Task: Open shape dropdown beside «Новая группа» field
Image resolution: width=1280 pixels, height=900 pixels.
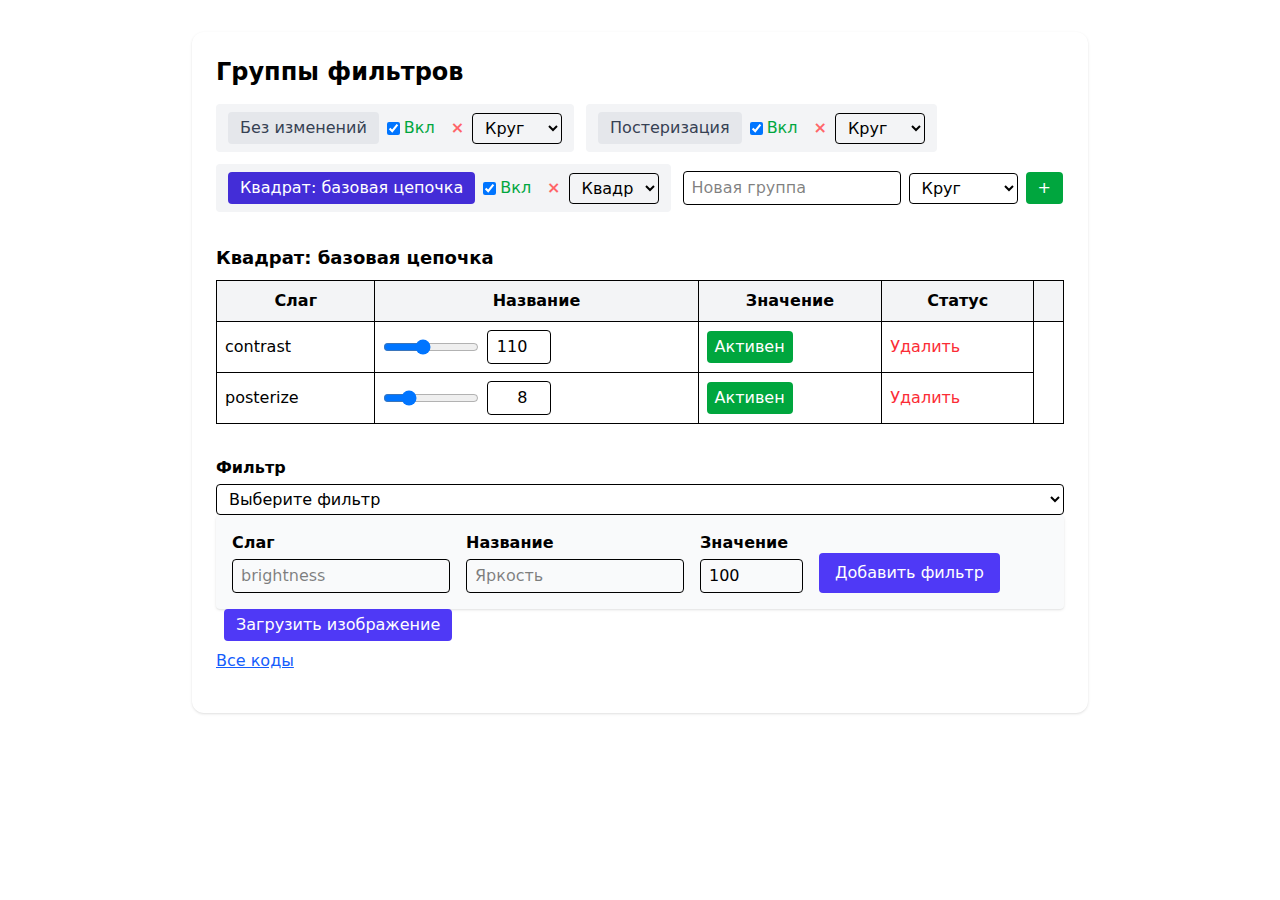Action: coord(963,188)
